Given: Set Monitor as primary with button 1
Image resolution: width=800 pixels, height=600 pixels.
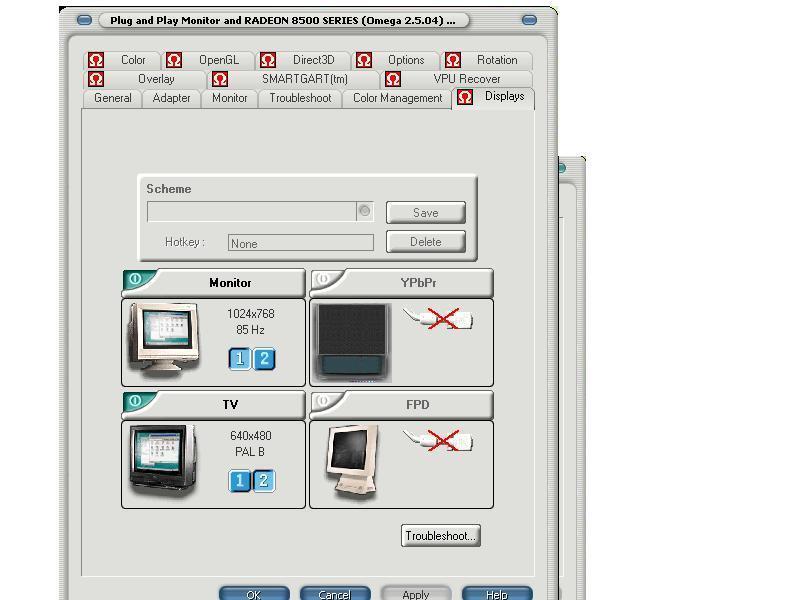Looking at the screenshot, I should pos(240,359).
